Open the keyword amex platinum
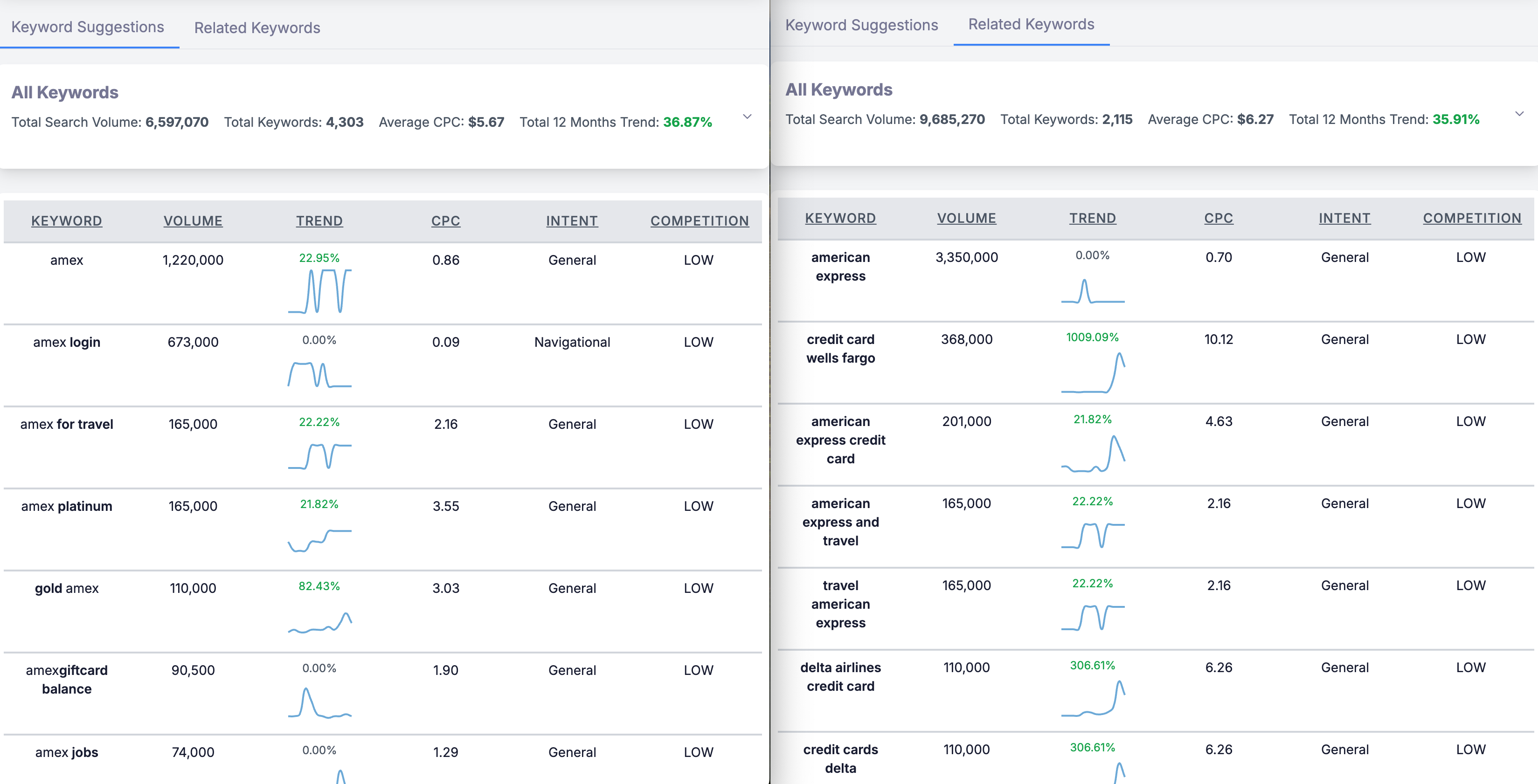1538x784 pixels. (66, 506)
